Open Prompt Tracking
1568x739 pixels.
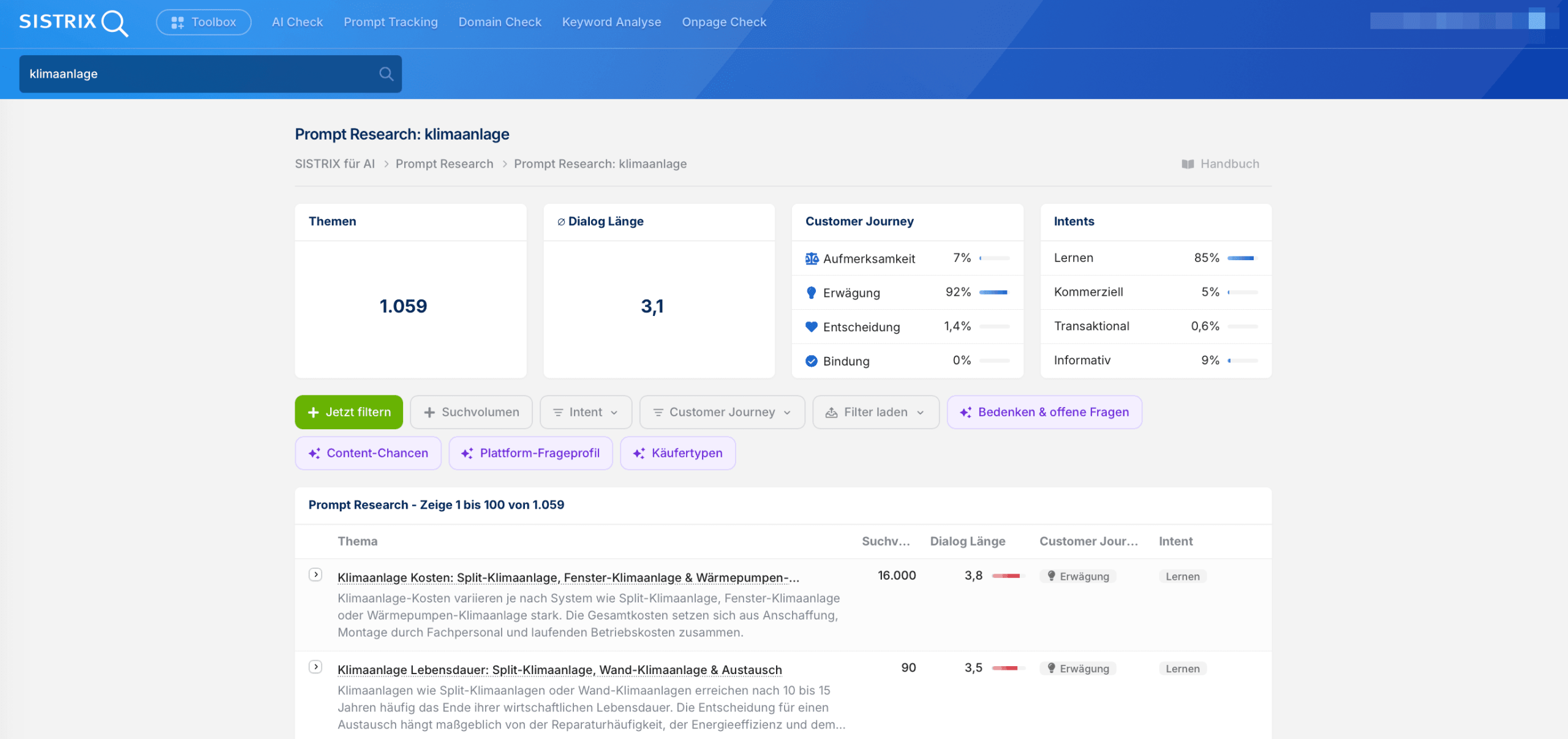[x=391, y=22]
